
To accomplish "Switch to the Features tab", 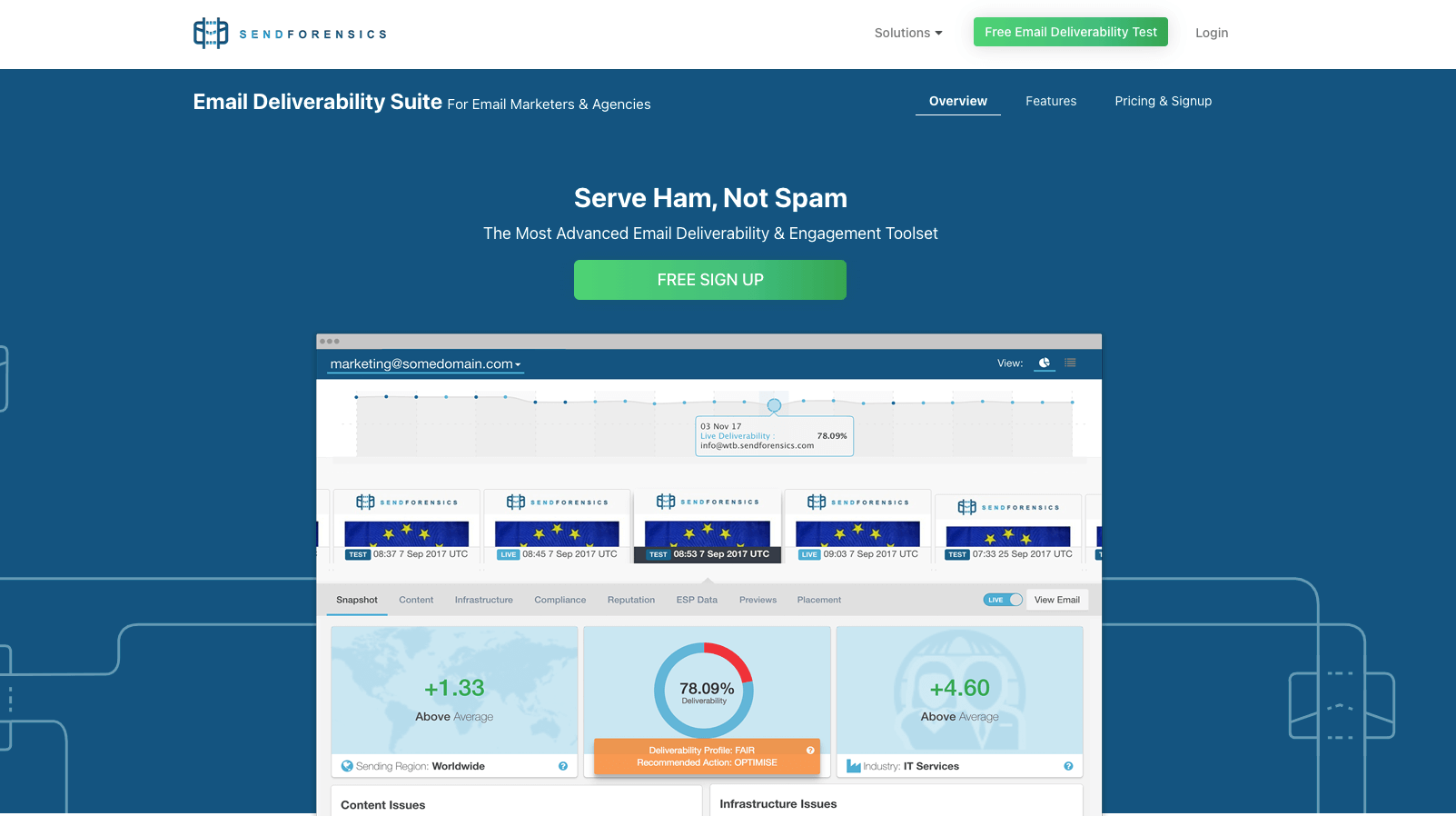I will pos(1051,101).
